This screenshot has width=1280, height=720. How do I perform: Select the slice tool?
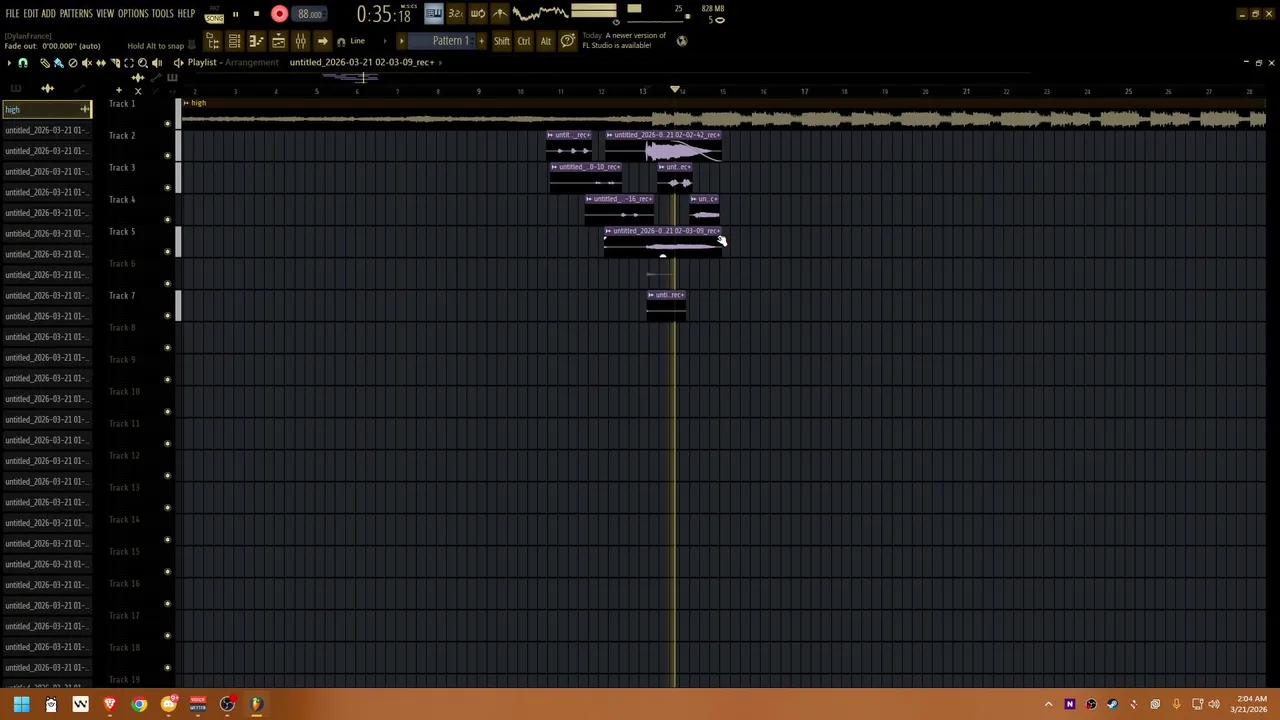click(x=114, y=62)
